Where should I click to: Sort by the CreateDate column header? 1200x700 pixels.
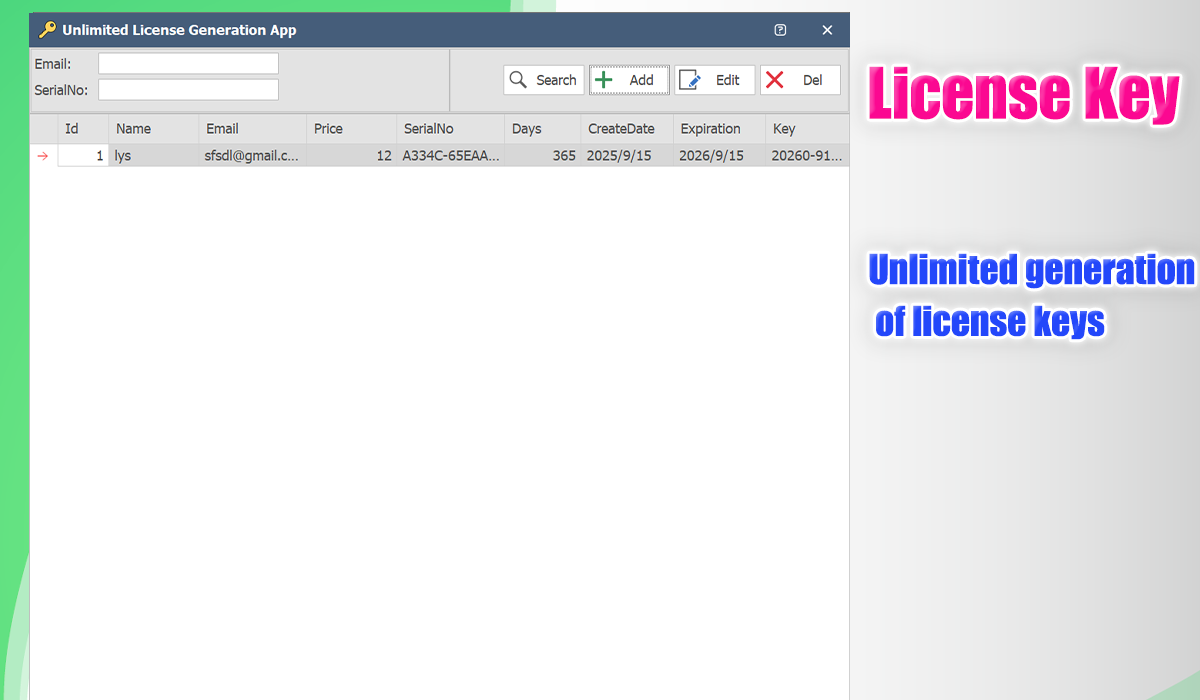[627, 129]
